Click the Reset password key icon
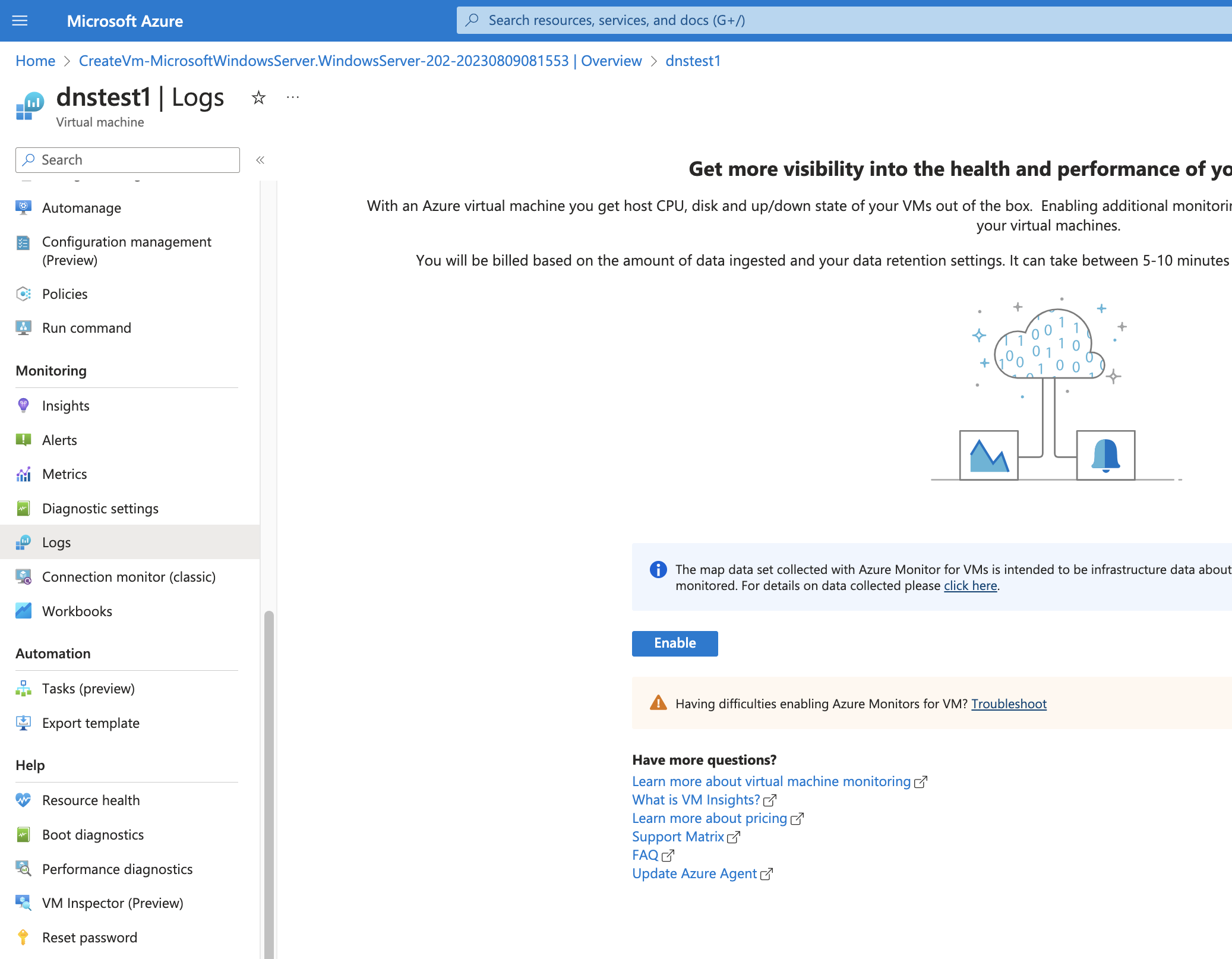 pos(23,937)
